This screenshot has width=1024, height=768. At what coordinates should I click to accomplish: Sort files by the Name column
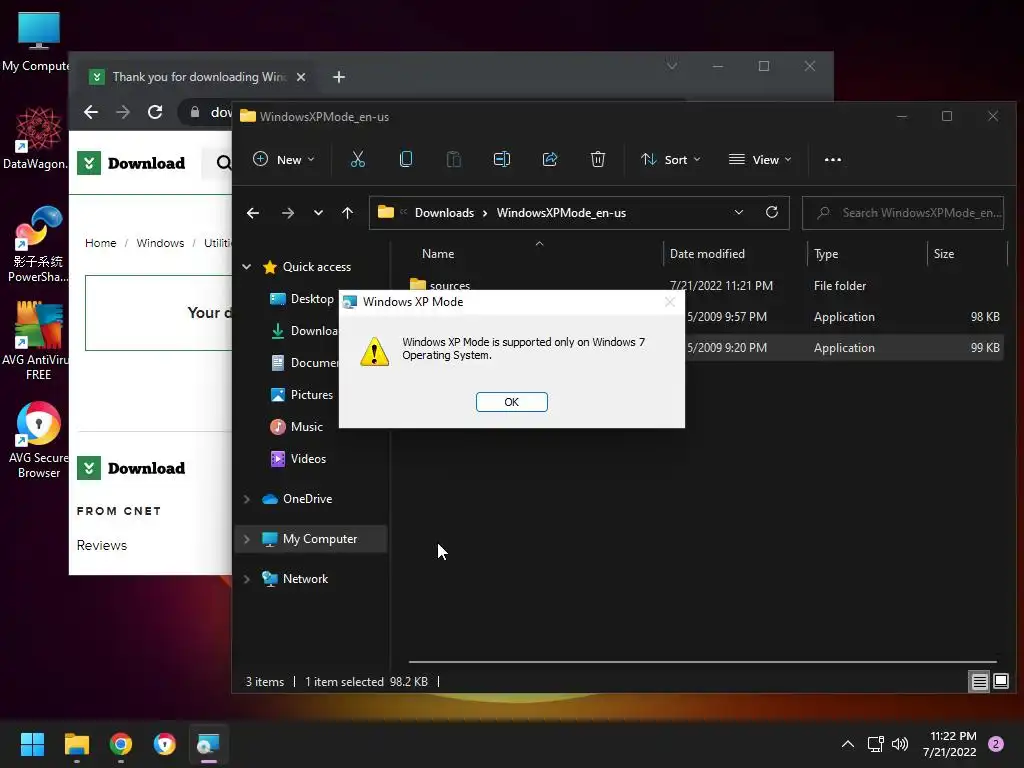pyautogui.click(x=438, y=253)
